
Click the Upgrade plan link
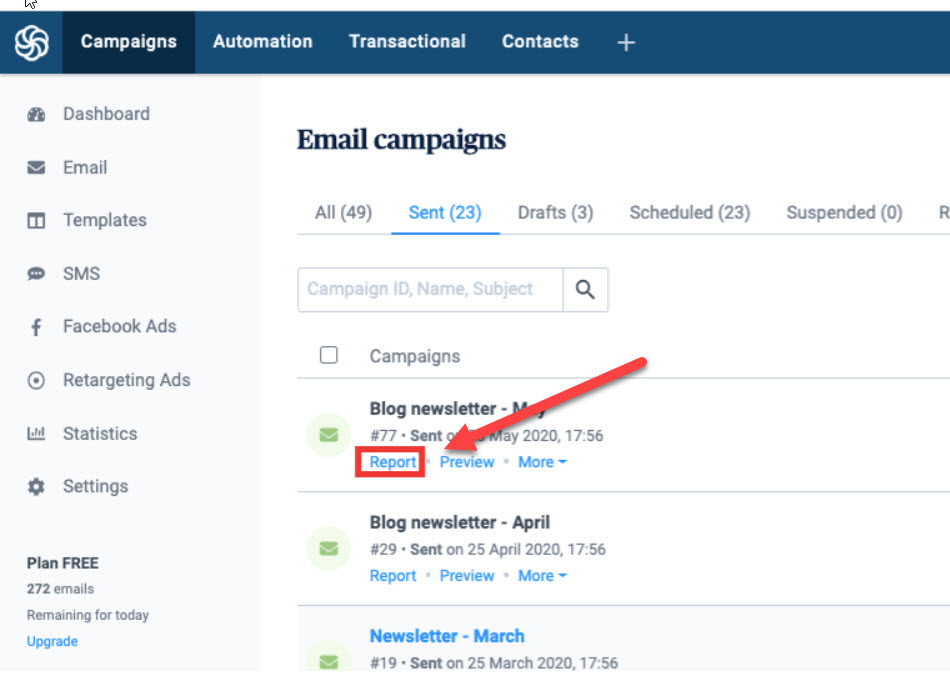52,641
